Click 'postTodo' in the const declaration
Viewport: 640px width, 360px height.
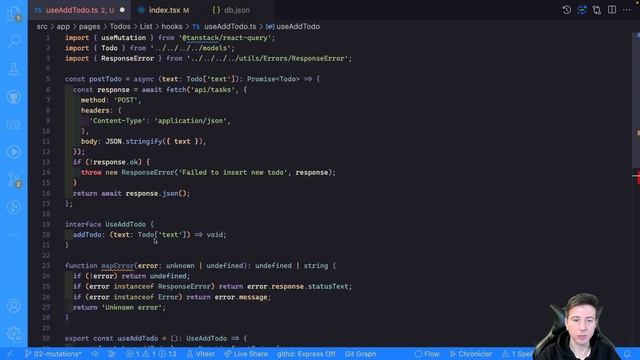point(105,79)
